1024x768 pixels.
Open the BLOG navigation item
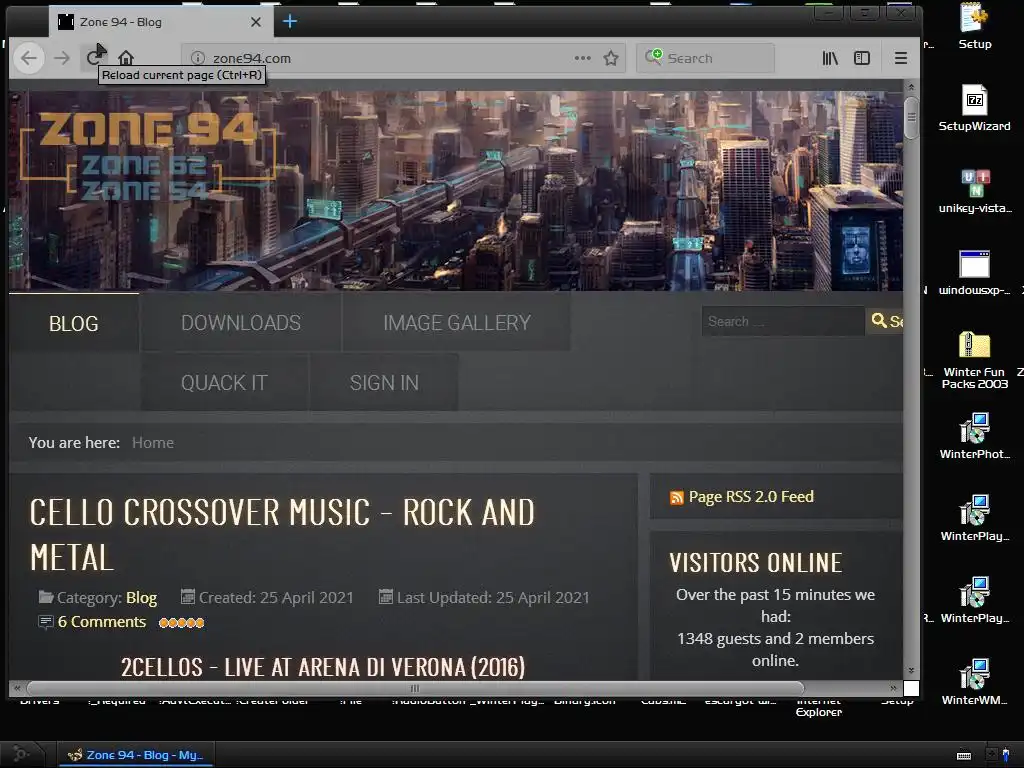coord(74,323)
